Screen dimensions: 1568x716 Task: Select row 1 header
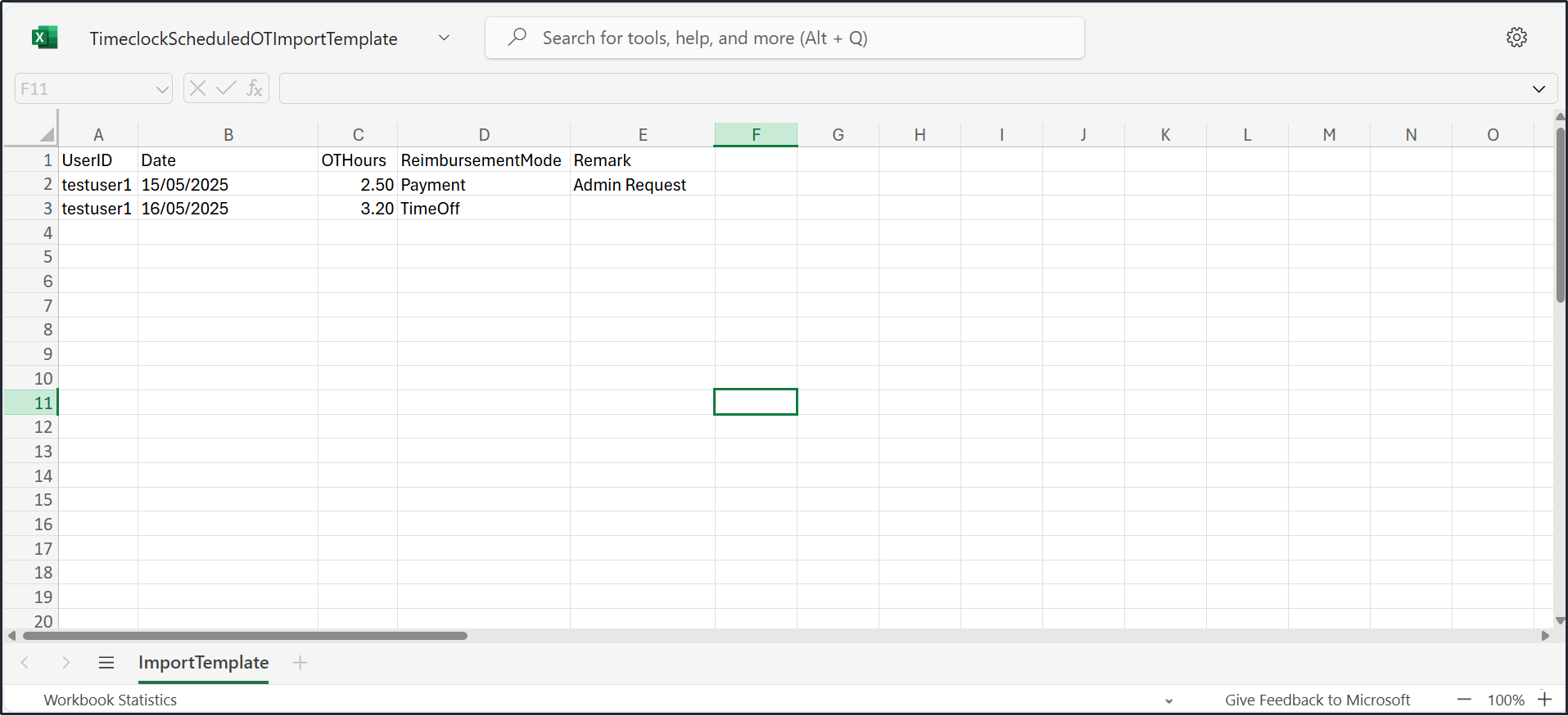(x=31, y=160)
